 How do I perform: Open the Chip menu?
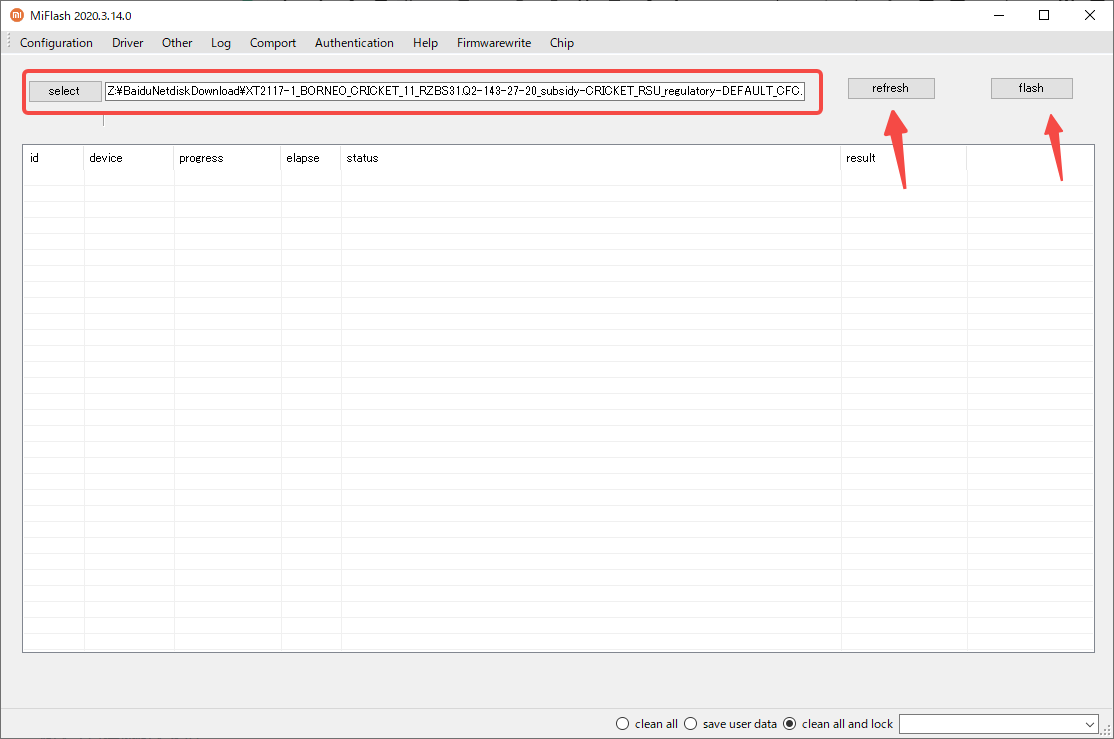[x=562, y=43]
